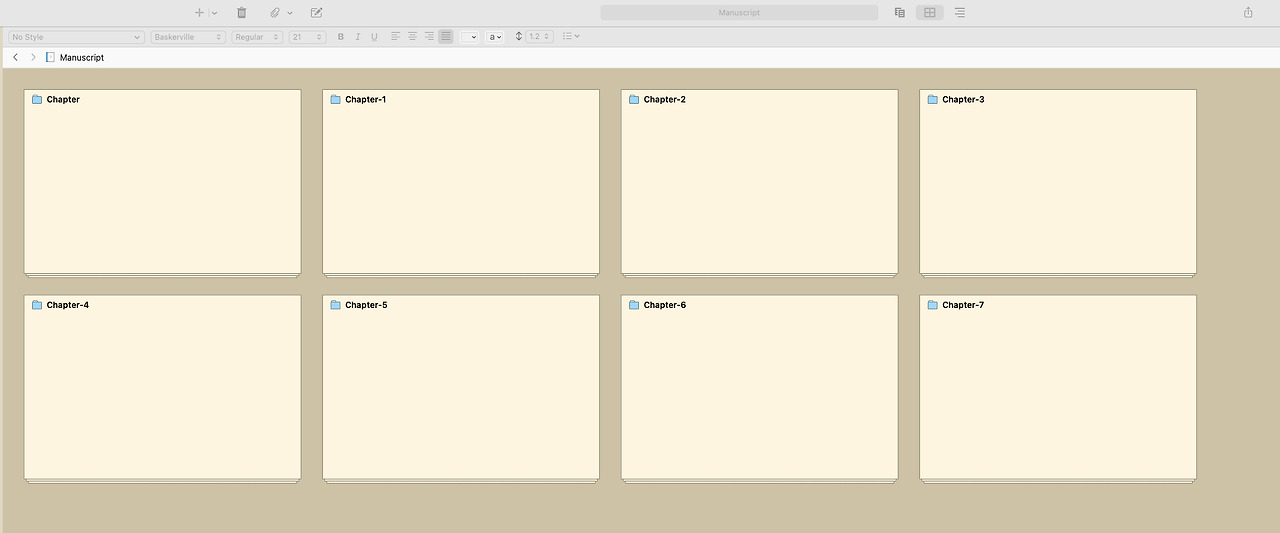This screenshot has height=533, width=1280.
Task: Click the folder icon on Chapter-6 card
Action: click(634, 305)
